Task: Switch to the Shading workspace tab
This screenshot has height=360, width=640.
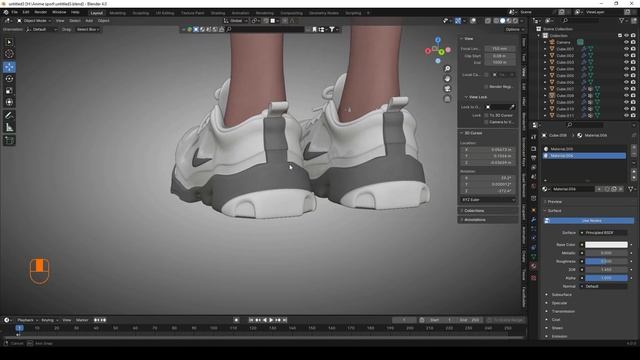Action: [218, 13]
